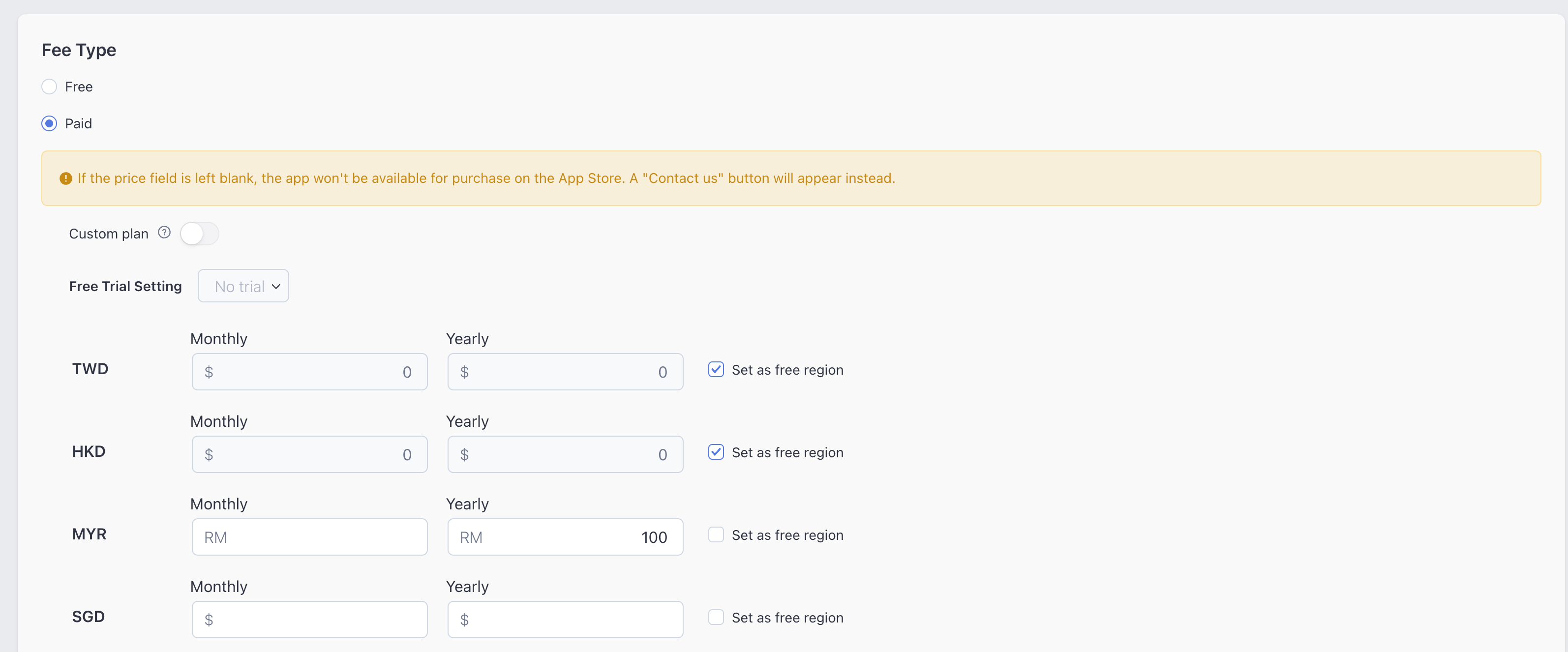1568x652 pixels.
Task: Open the Free Trial Setting dropdown
Action: [242, 286]
